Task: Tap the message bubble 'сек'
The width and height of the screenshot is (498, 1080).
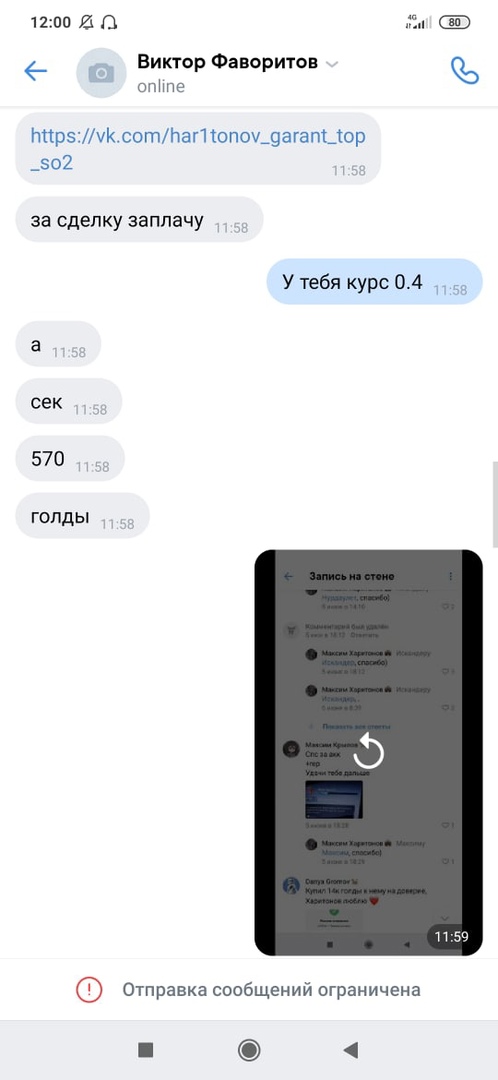Action: coord(68,402)
